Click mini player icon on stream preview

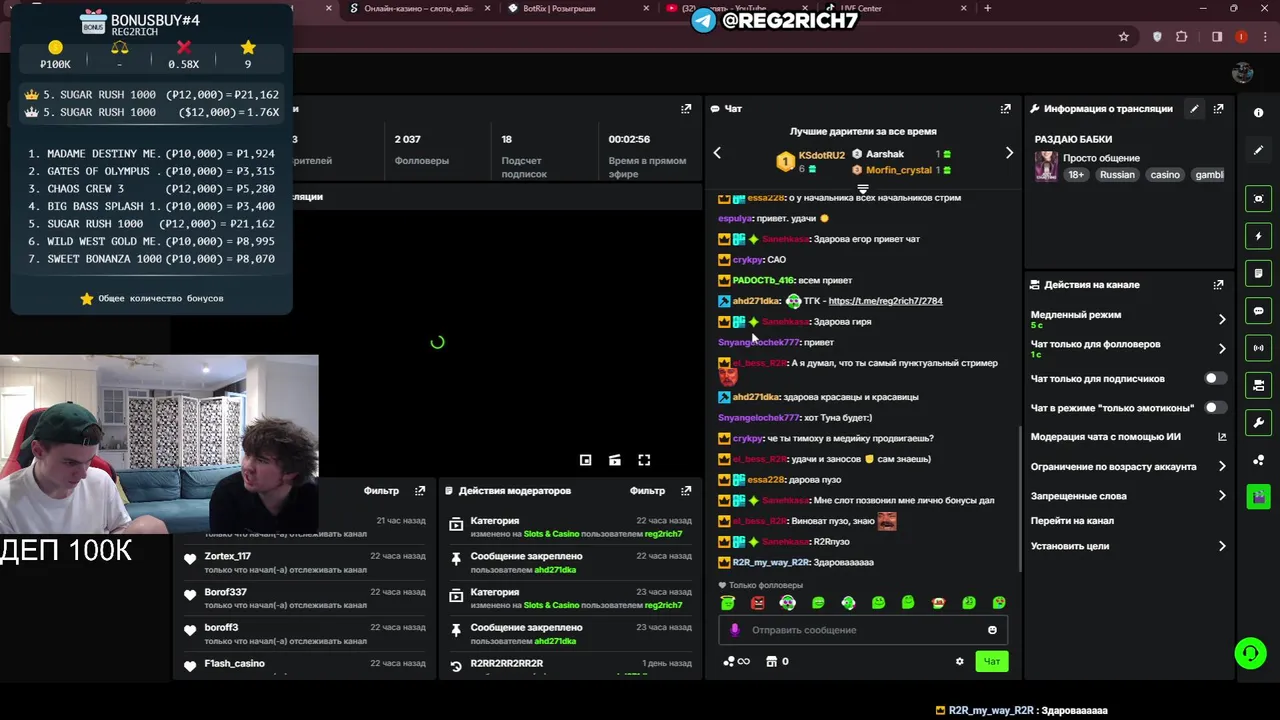(x=586, y=460)
